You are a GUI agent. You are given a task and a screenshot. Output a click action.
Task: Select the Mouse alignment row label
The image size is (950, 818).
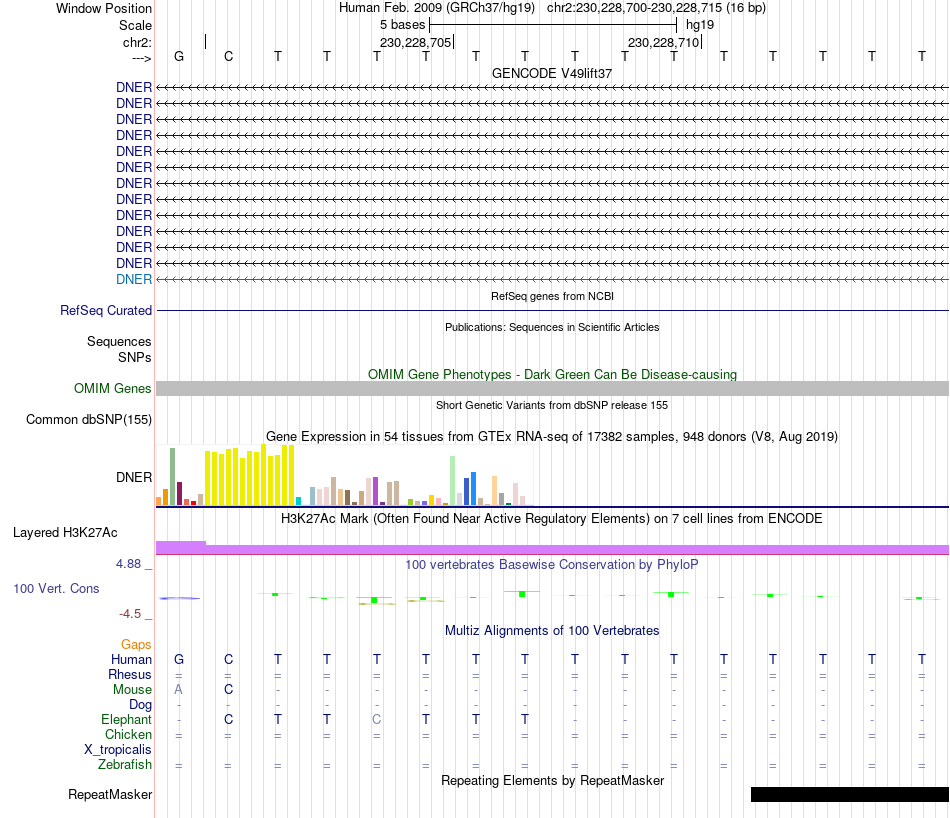click(x=132, y=690)
